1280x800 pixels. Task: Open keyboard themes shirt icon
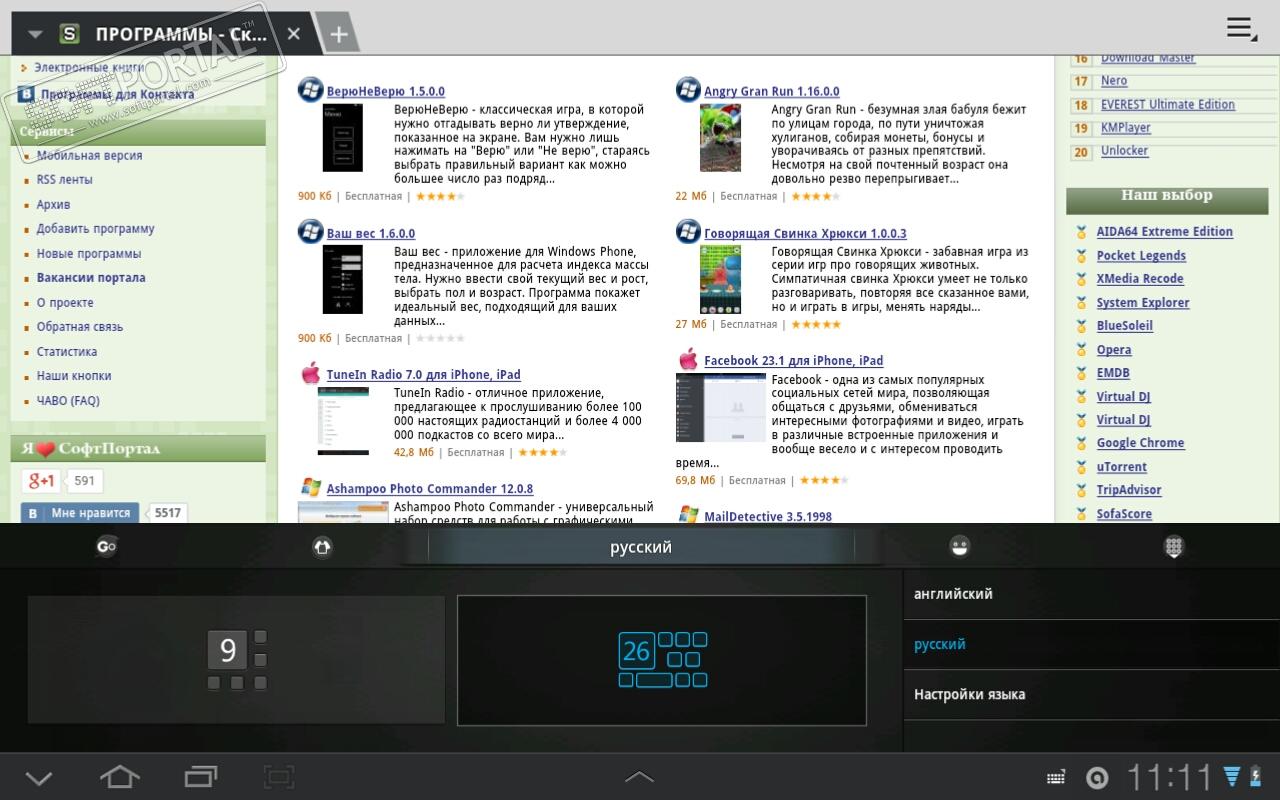point(322,546)
